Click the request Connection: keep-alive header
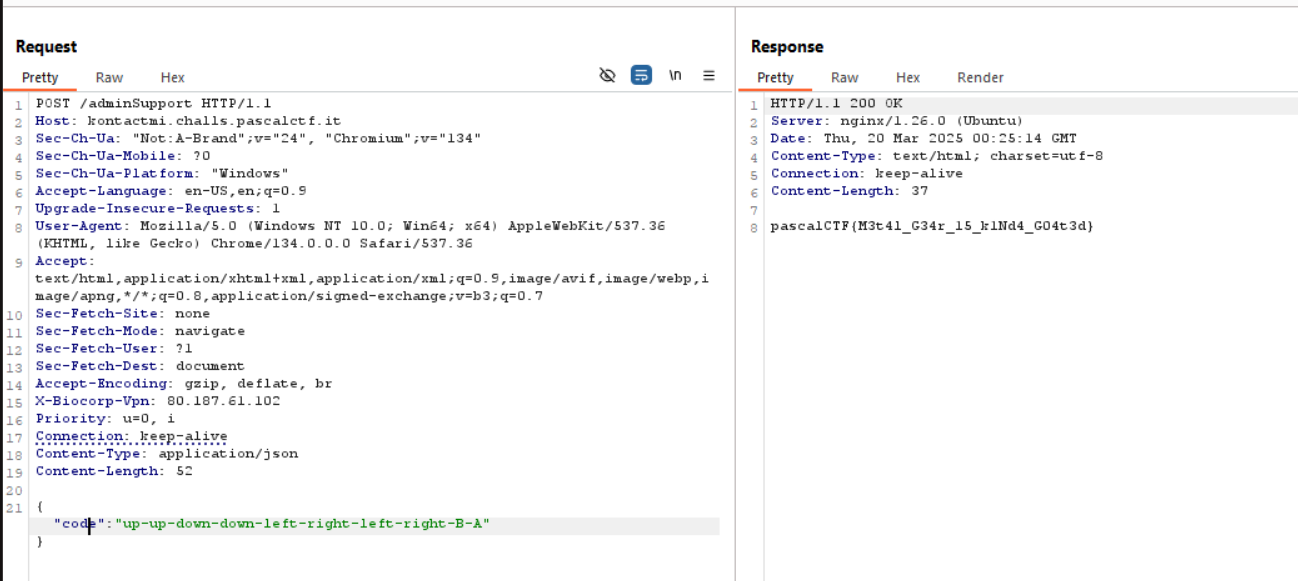The height and width of the screenshot is (581, 1298). [131, 436]
